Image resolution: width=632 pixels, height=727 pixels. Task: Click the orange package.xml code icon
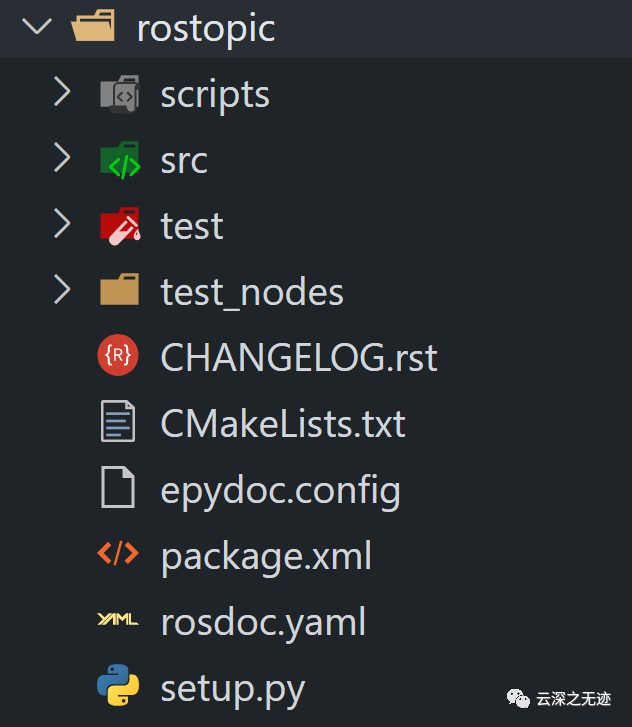tap(118, 555)
